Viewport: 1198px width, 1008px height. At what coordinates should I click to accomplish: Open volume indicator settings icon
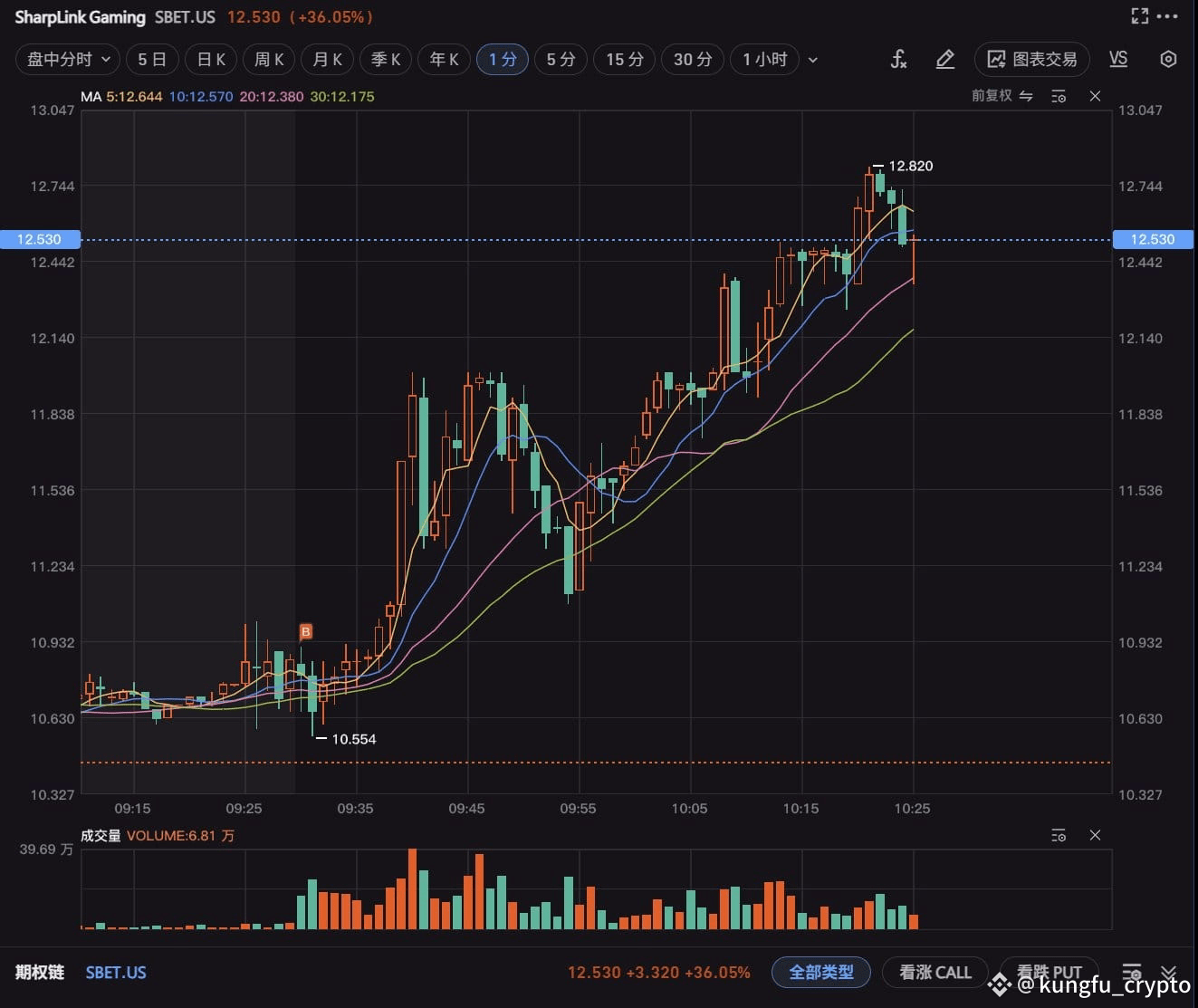point(1059,835)
